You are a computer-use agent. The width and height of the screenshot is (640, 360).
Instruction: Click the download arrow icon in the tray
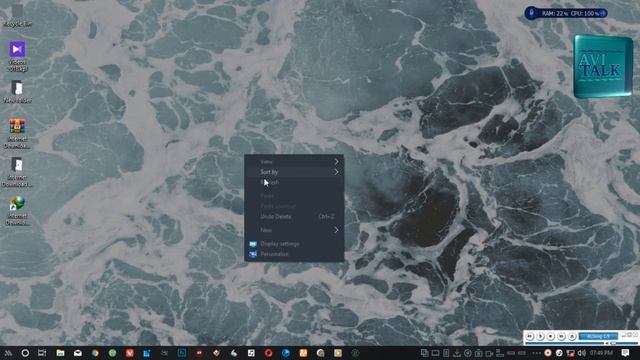coord(457,353)
